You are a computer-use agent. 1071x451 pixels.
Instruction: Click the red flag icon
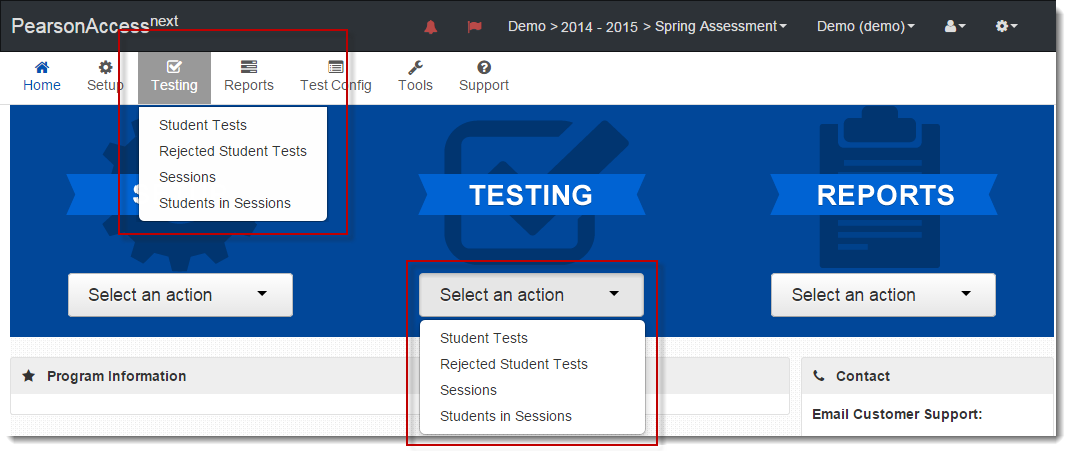[x=474, y=27]
